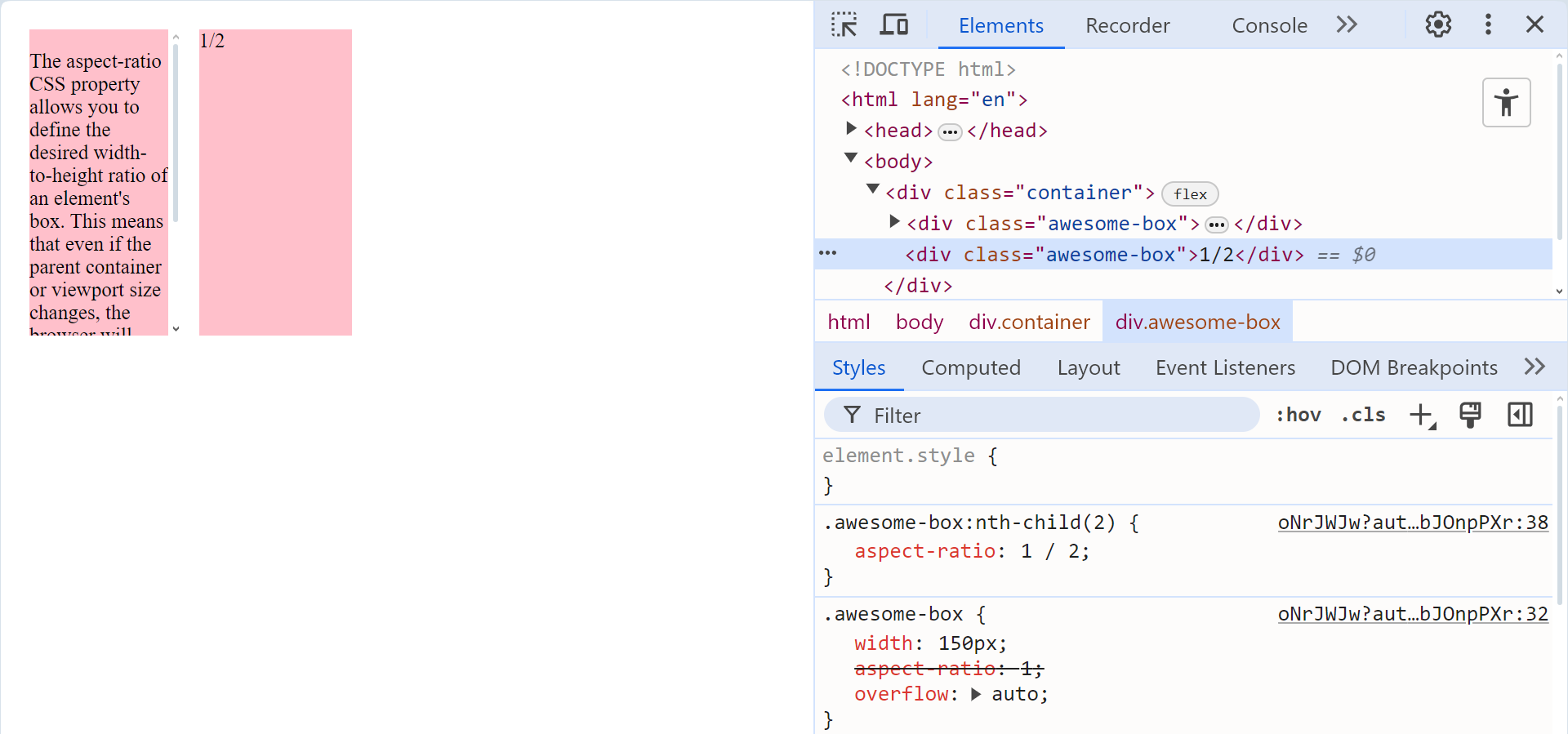The height and width of the screenshot is (734, 1568).
Task: Expand the head element node
Action: [x=851, y=129]
